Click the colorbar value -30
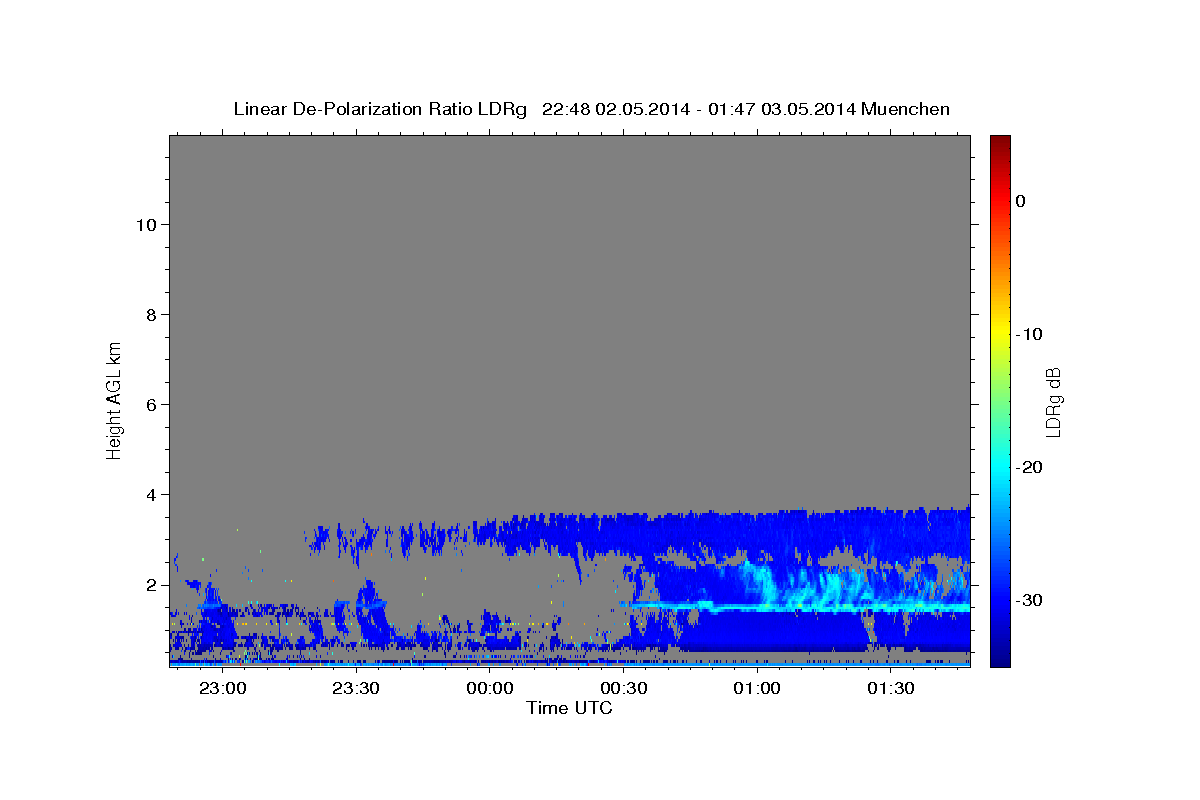The width and height of the screenshot is (1200, 800). click(x=1030, y=600)
